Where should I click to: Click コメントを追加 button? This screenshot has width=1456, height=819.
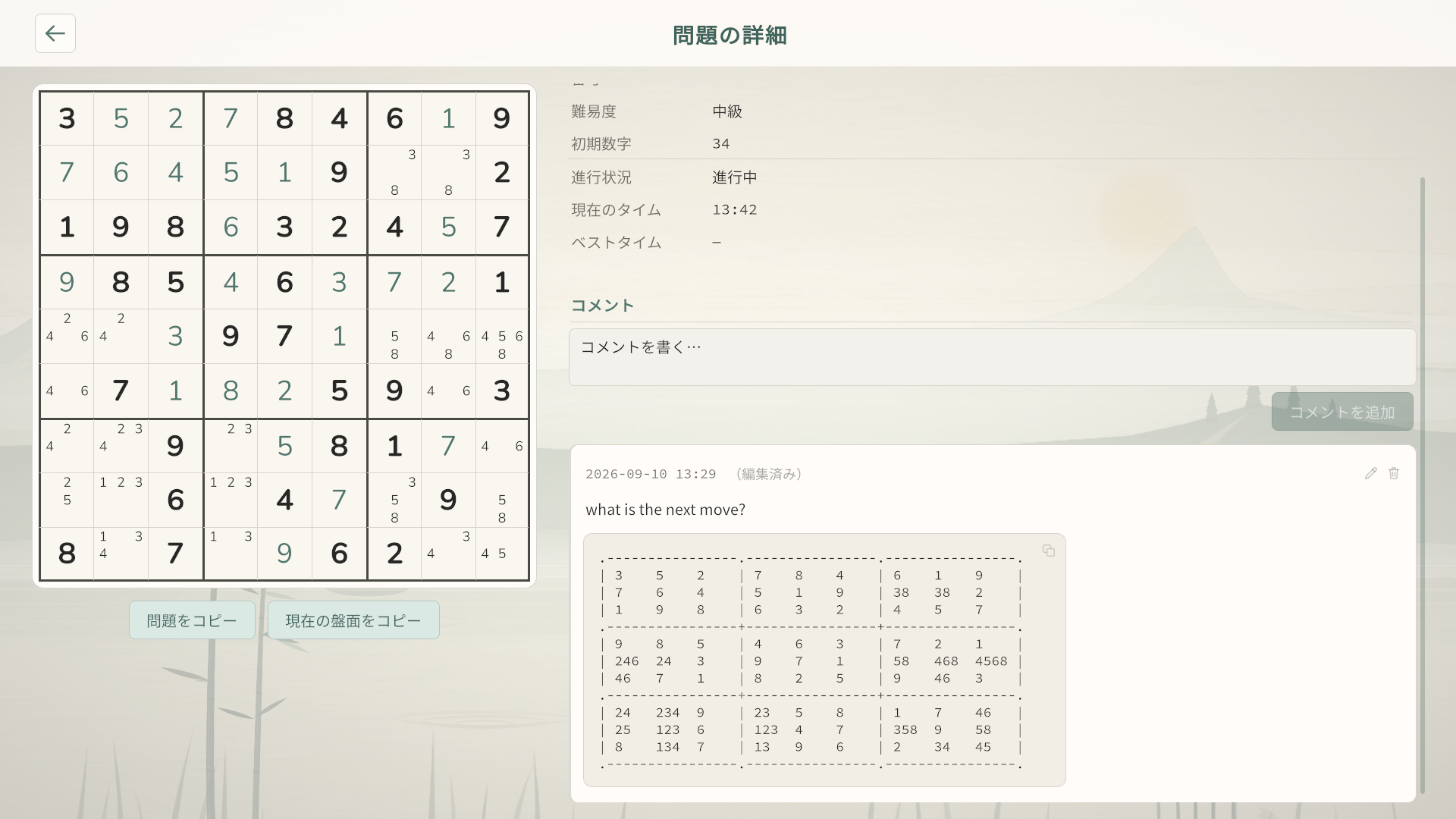click(x=1342, y=412)
